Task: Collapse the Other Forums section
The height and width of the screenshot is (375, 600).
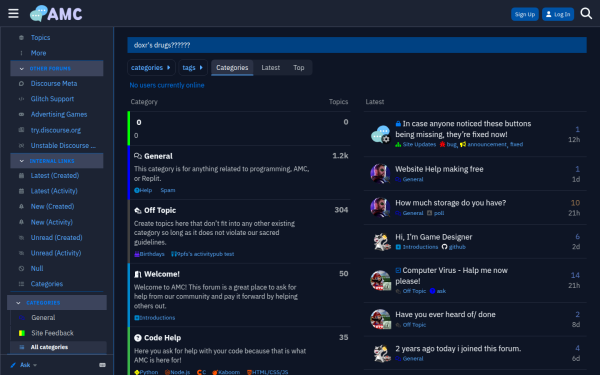Action: click(x=57, y=68)
